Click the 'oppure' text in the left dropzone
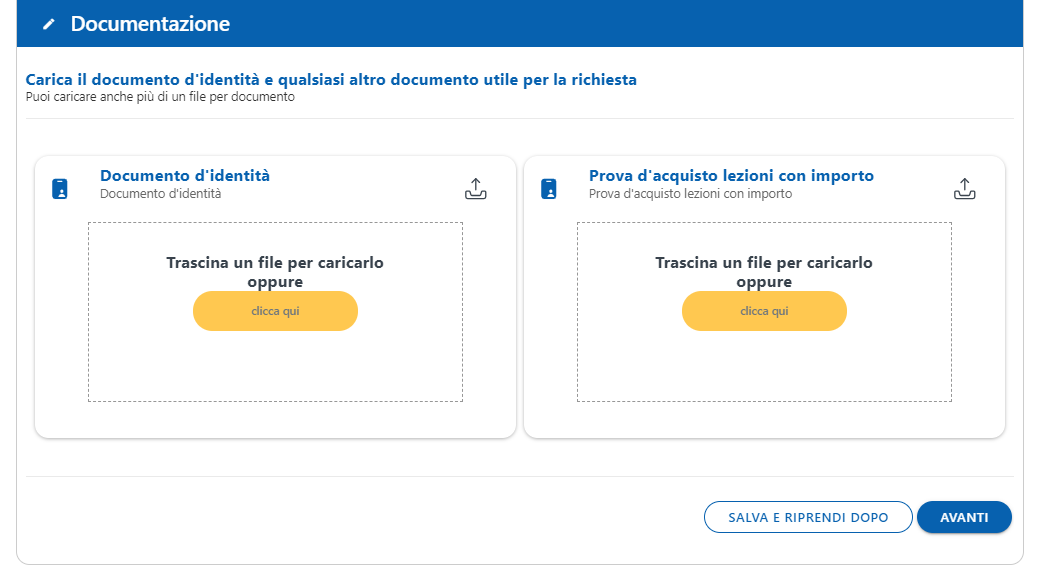Image resolution: width=1053 pixels, height=583 pixels. click(275, 282)
